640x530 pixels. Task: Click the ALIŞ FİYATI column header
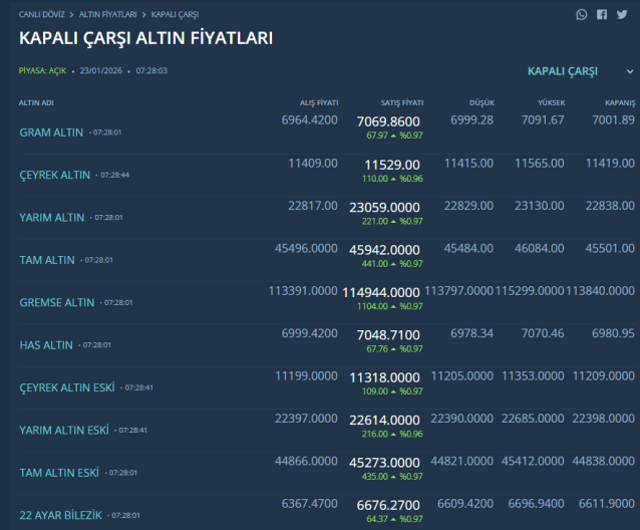[319, 103]
